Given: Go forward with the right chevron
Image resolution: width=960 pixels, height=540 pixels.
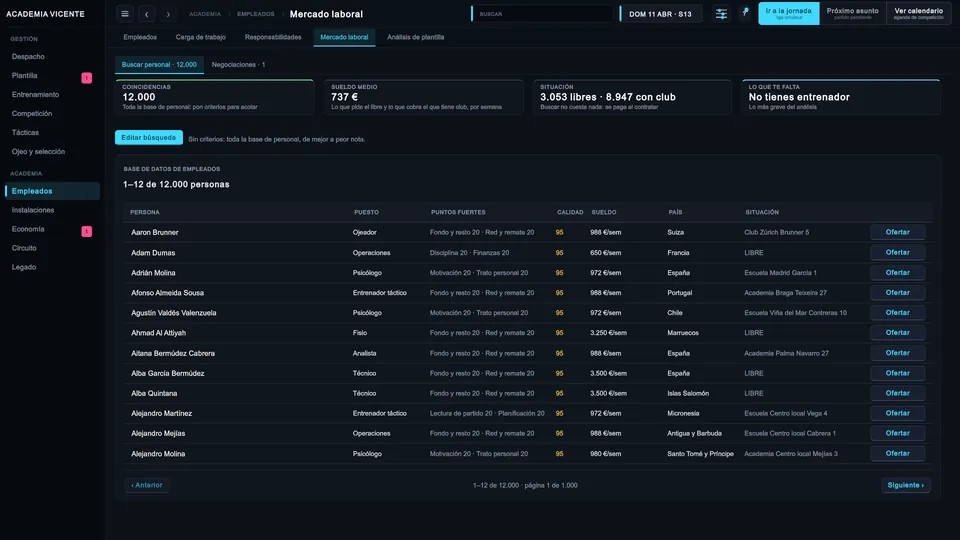Looking at the screenshot, I should [x=168, y=14].
